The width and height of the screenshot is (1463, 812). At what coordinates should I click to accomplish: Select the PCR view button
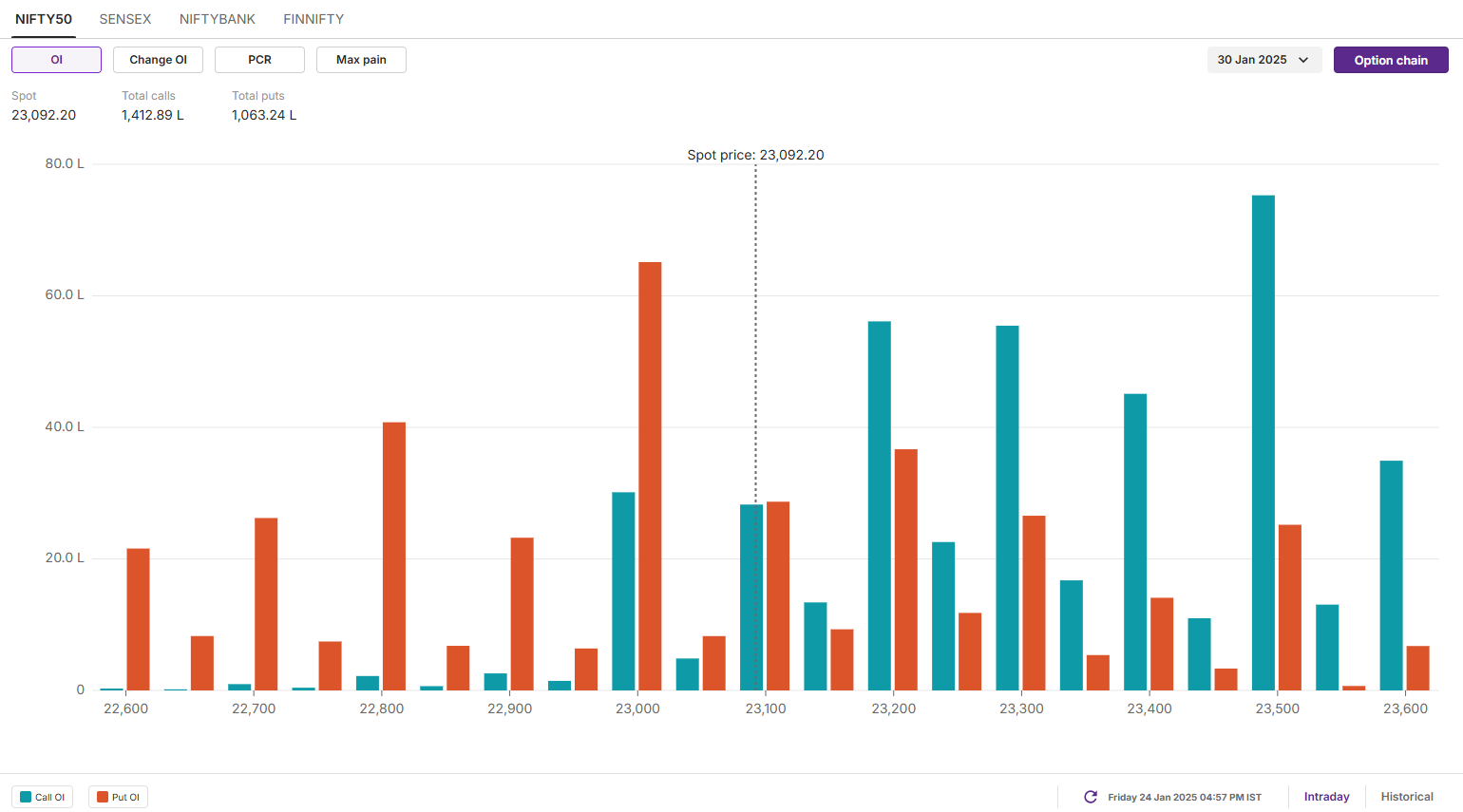pyautogui.click(x=259, y=60)
